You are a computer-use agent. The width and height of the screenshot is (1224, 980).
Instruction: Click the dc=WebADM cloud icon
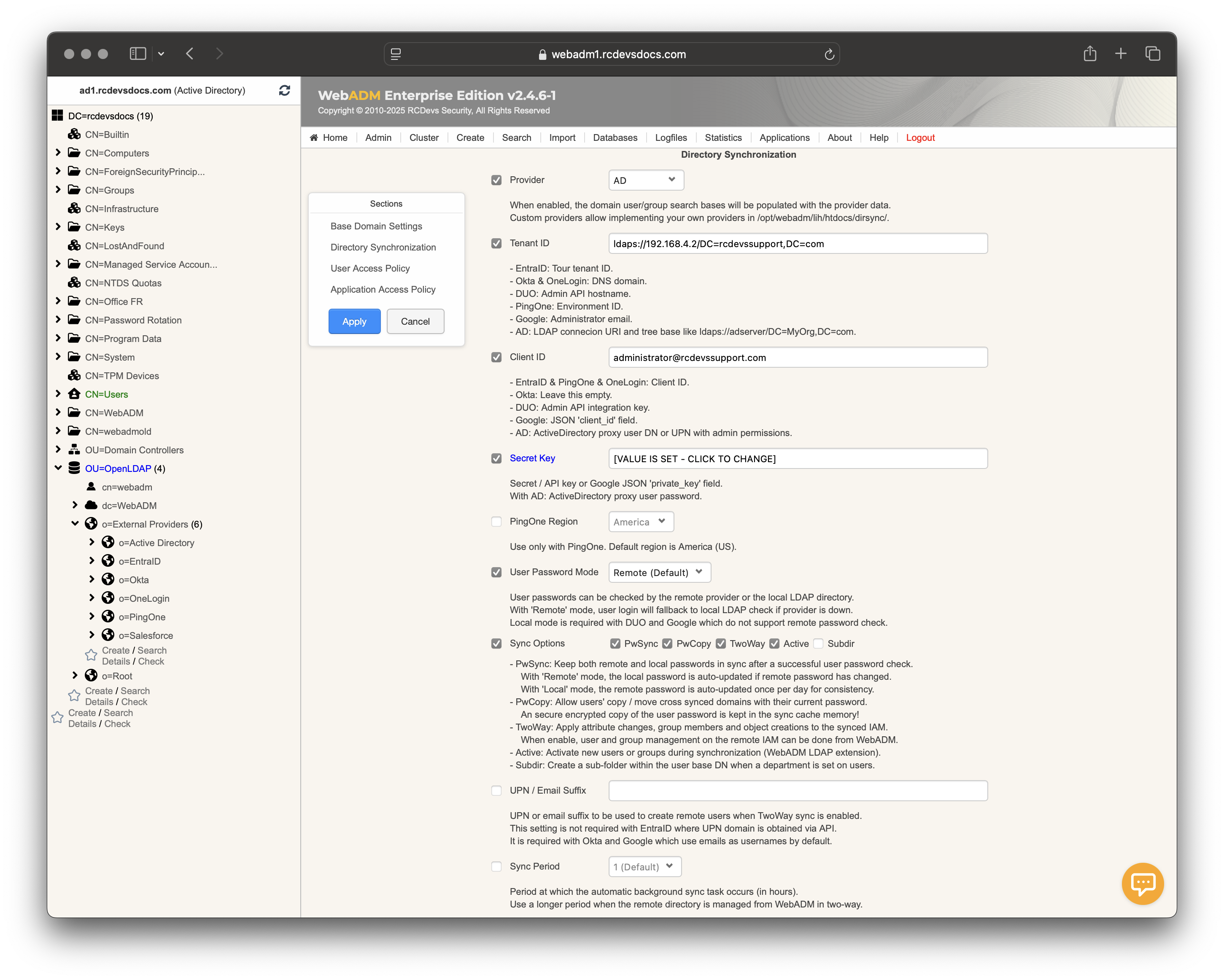[91, 505]
